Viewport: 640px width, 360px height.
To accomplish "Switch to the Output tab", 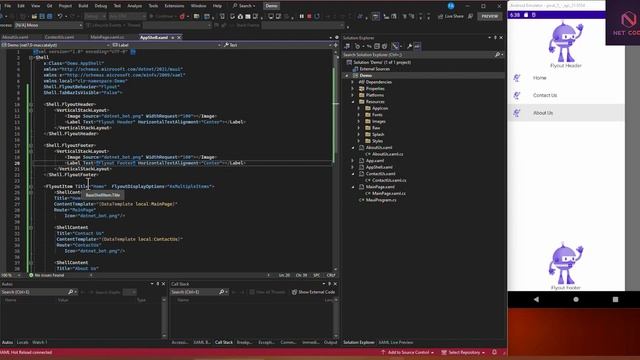I will pyautogui.click(x=331, y=342).
